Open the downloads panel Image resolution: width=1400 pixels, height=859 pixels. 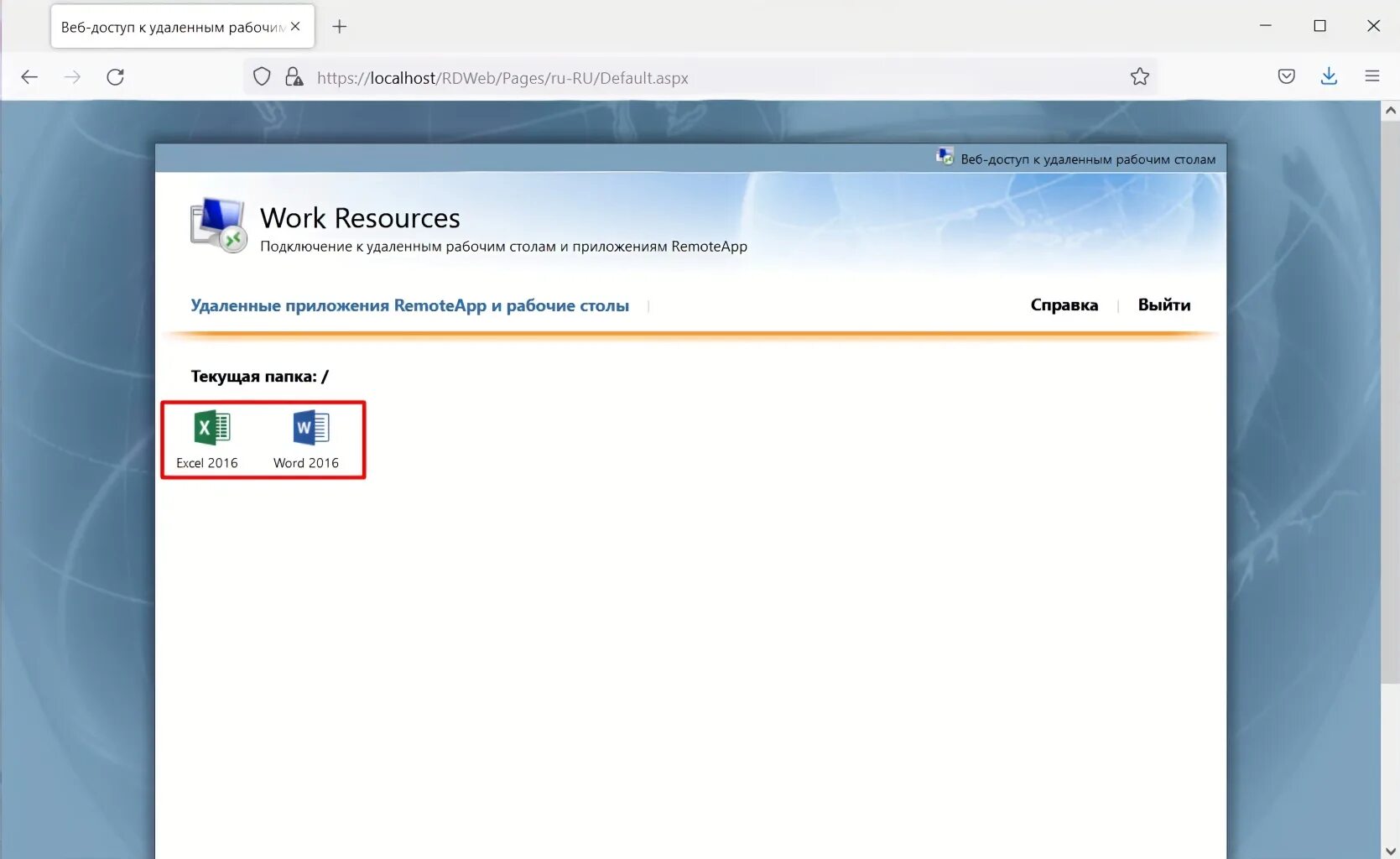[1329, 76]
